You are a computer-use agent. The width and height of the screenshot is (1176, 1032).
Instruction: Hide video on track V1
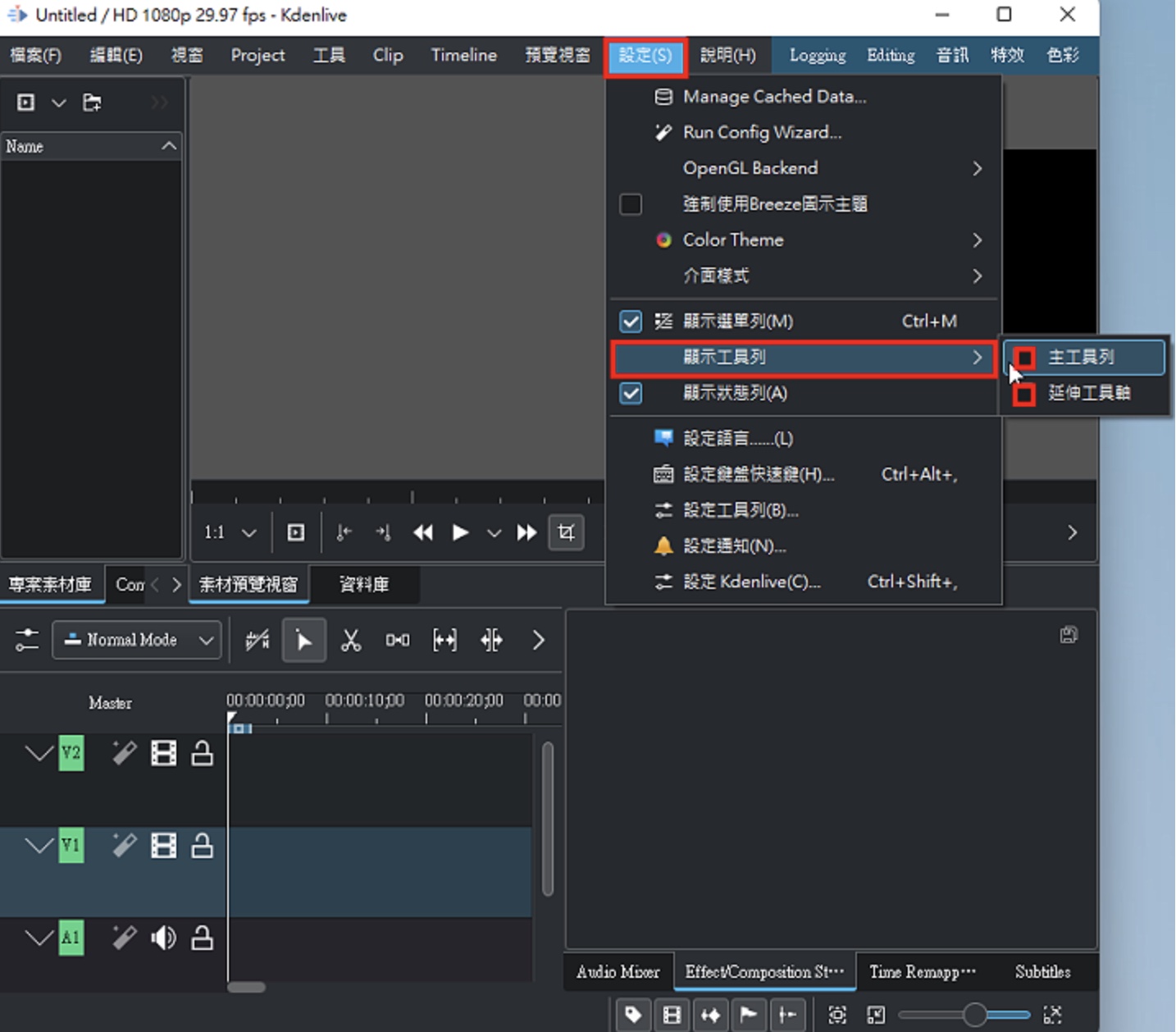164,846
